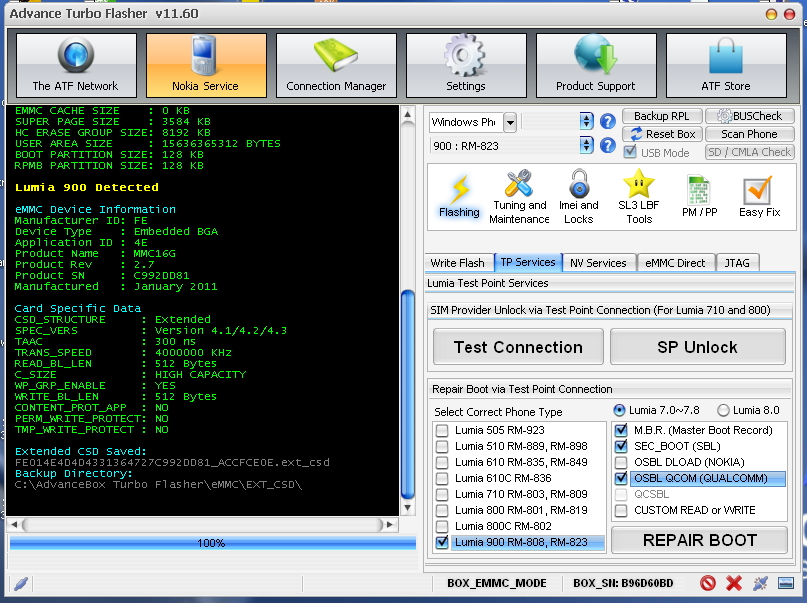The image size is (807, 603).
Task: Click REPAIR BOOT button
Action: click(699, 540)
